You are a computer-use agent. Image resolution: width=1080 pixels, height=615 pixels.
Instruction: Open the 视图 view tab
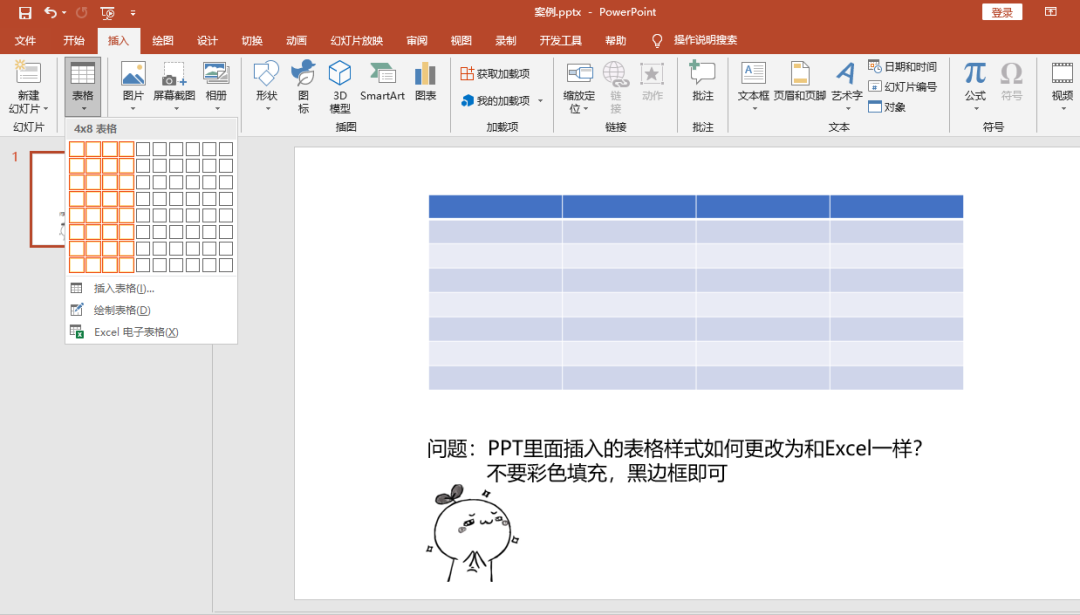point(461,41)
